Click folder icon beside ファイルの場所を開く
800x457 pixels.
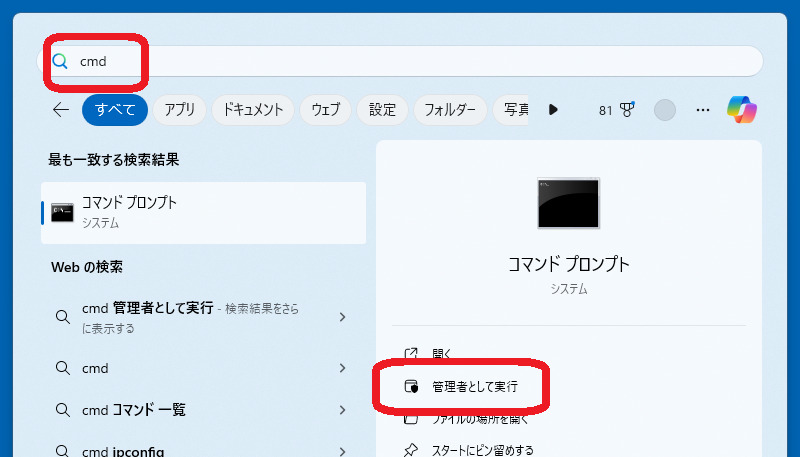(411, 419)
